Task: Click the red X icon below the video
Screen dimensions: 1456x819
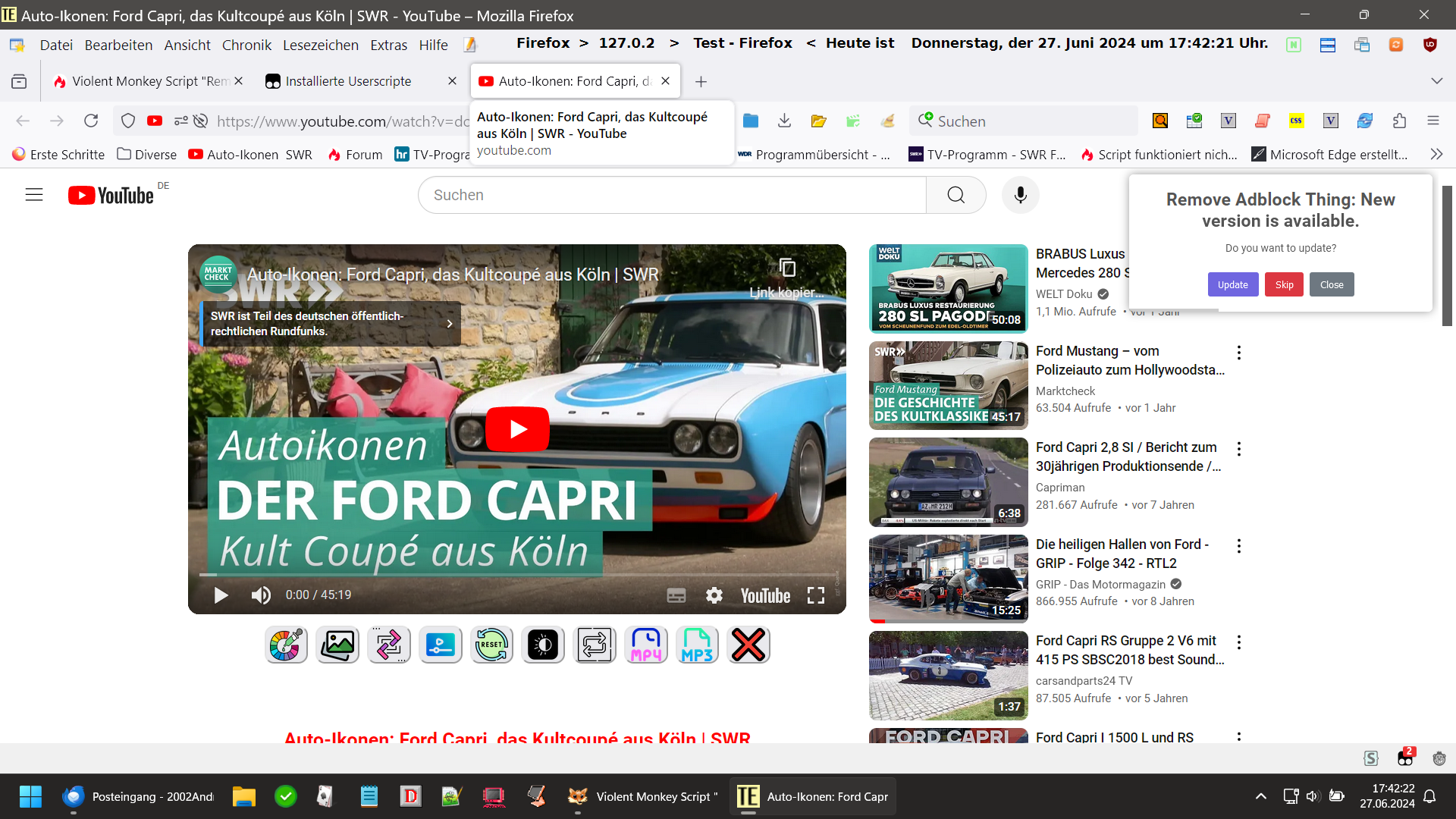Action: (748, 645)
